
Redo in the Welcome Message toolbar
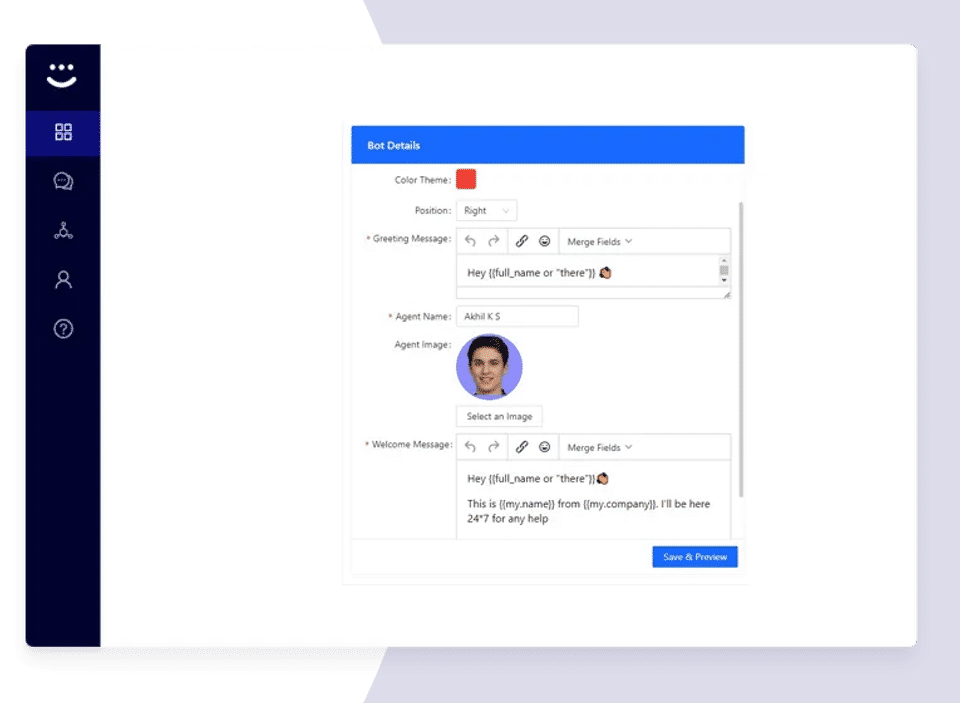pos(493,447)
